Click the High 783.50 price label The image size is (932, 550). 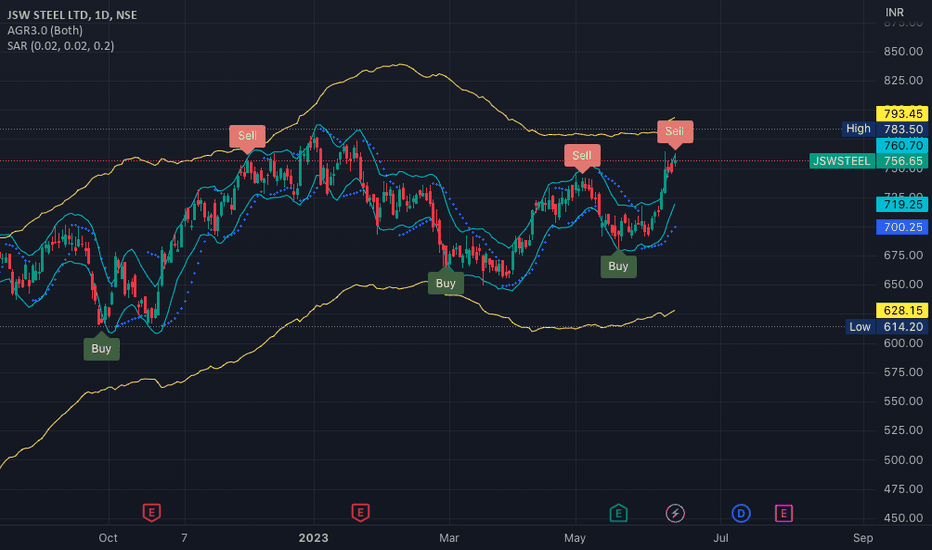point(885,129)
